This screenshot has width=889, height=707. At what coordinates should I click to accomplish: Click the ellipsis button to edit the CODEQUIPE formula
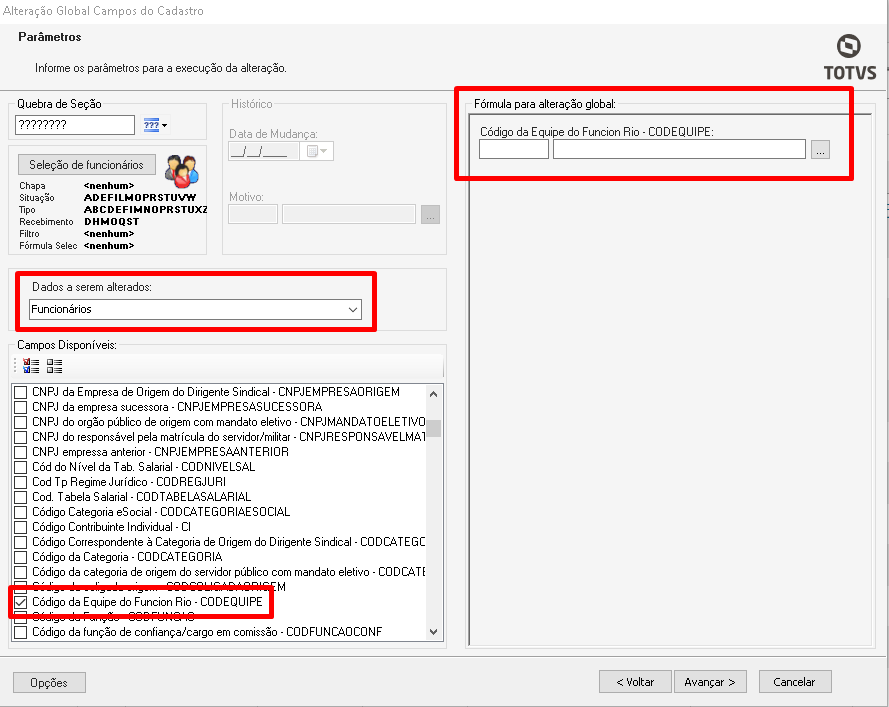[820, 148]
